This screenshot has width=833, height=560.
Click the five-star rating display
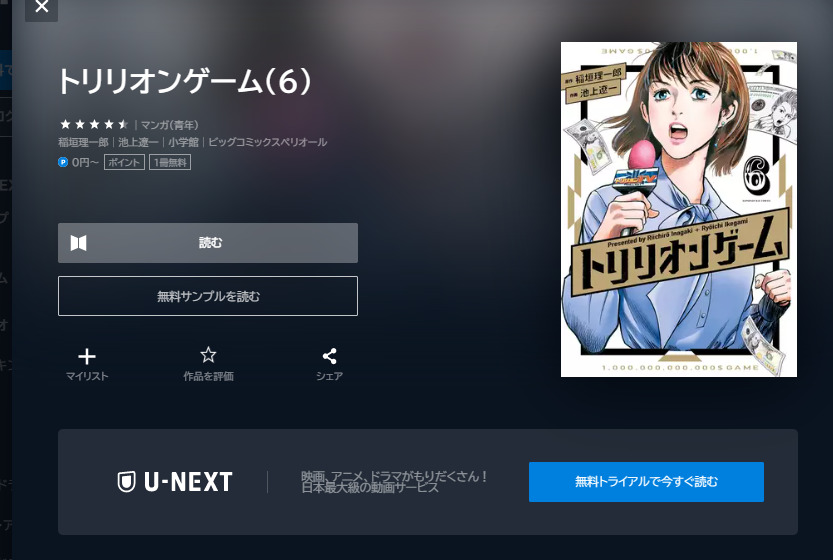click(94, 124)
